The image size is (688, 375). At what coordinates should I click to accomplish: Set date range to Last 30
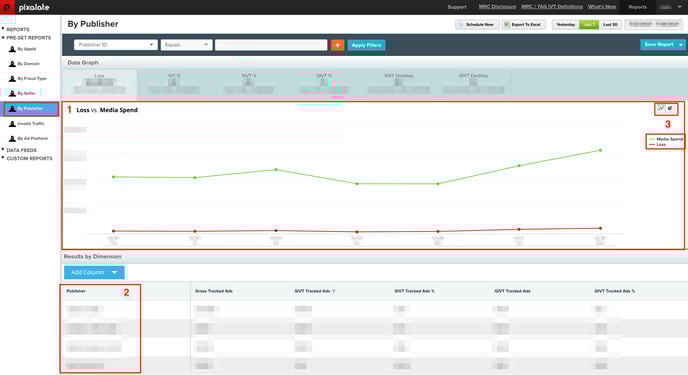coord(610,25)
